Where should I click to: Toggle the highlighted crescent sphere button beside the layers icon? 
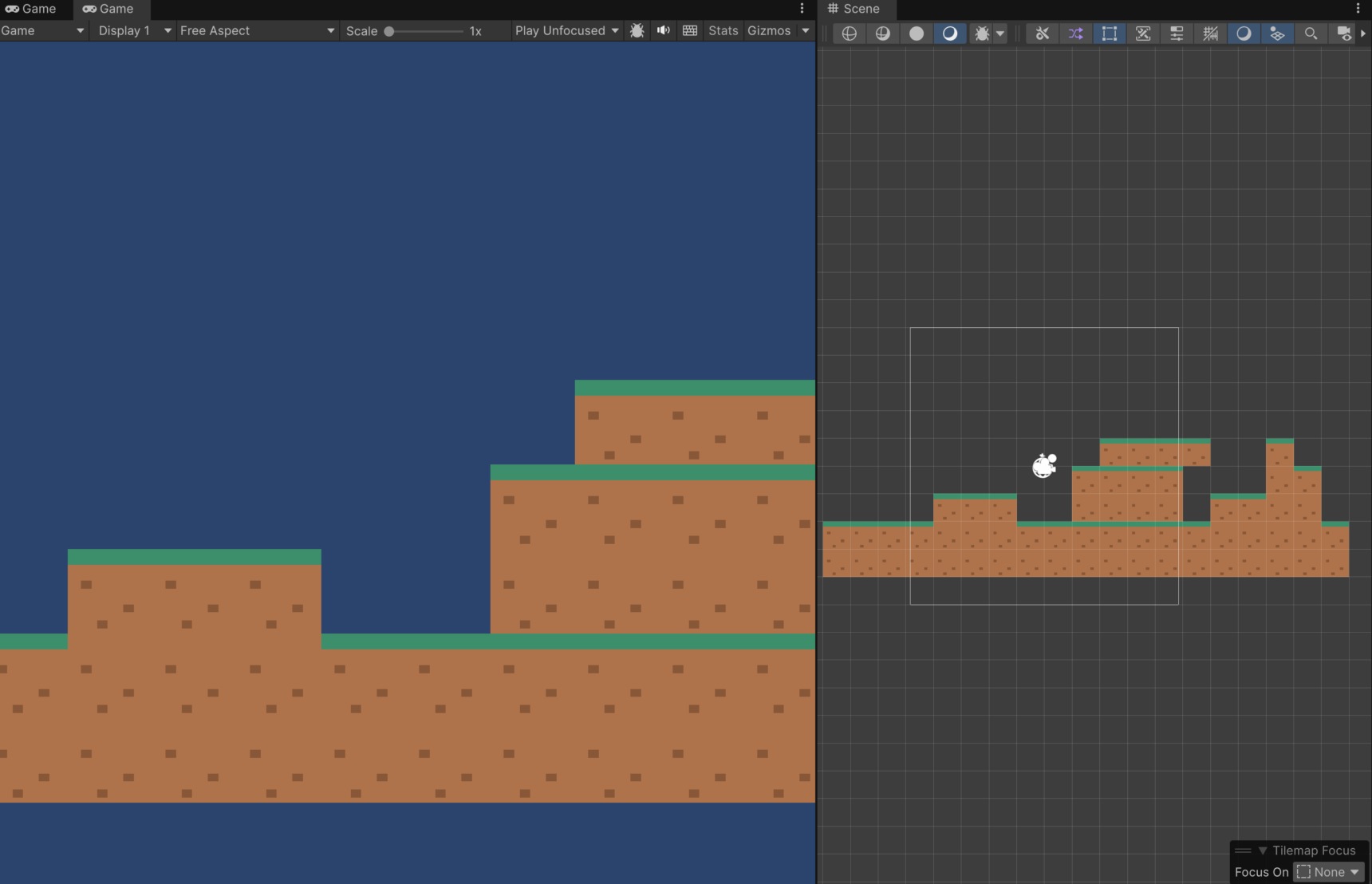pyautogui.click(x=1244, y=34)
